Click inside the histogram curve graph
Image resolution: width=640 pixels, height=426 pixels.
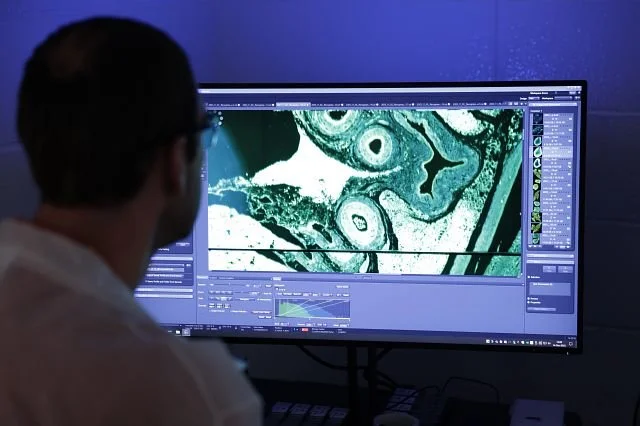coord(313,308)
